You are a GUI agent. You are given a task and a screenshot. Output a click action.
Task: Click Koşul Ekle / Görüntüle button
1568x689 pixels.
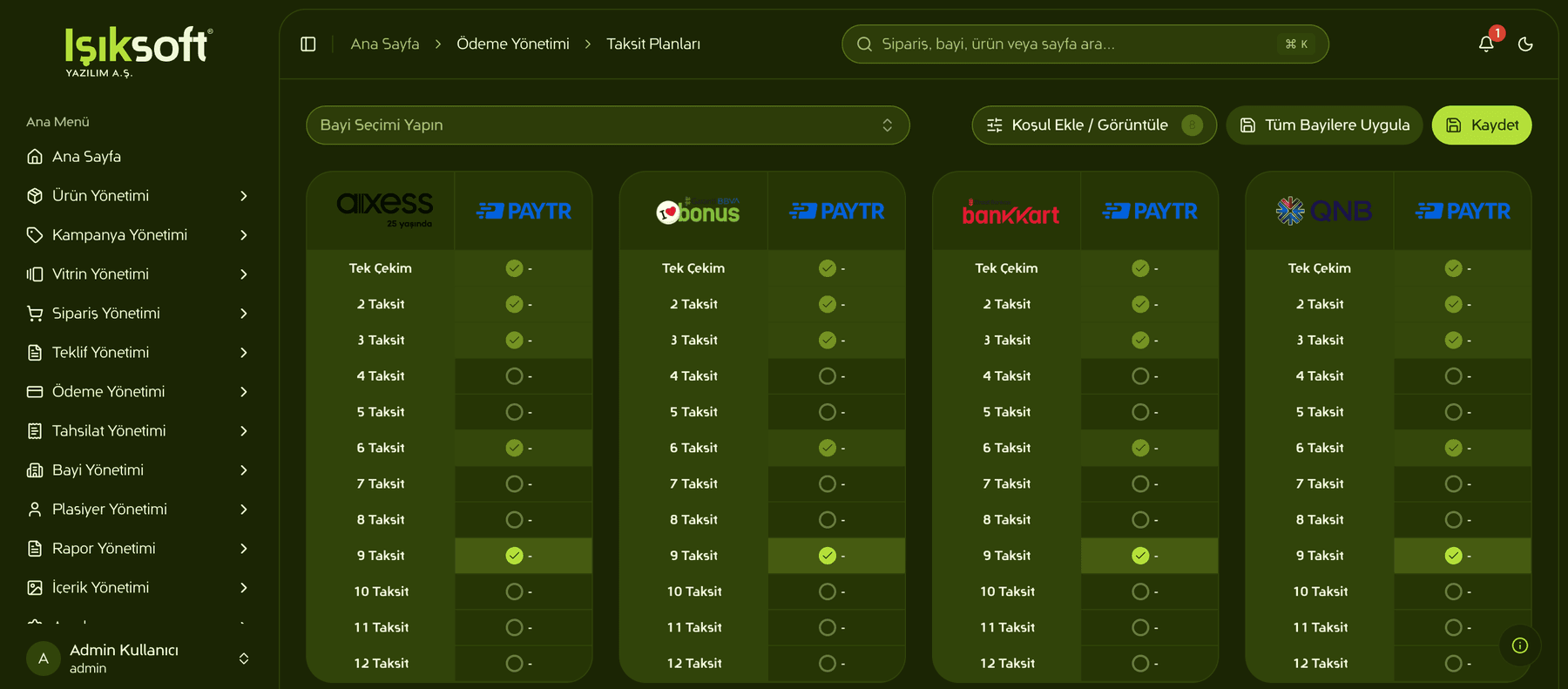click(x=1094, y=125)
